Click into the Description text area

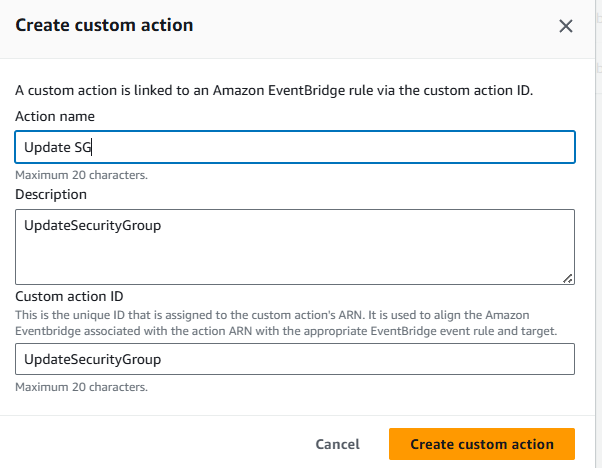(x=295, y=247)
